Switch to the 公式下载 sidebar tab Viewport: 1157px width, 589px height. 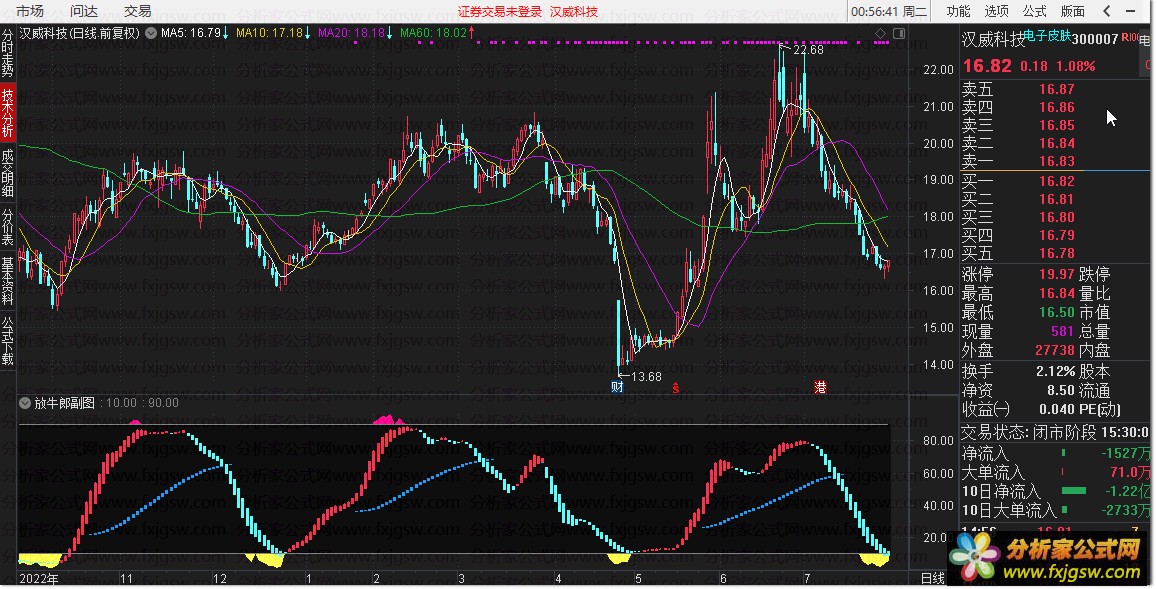tap(7, 341)
